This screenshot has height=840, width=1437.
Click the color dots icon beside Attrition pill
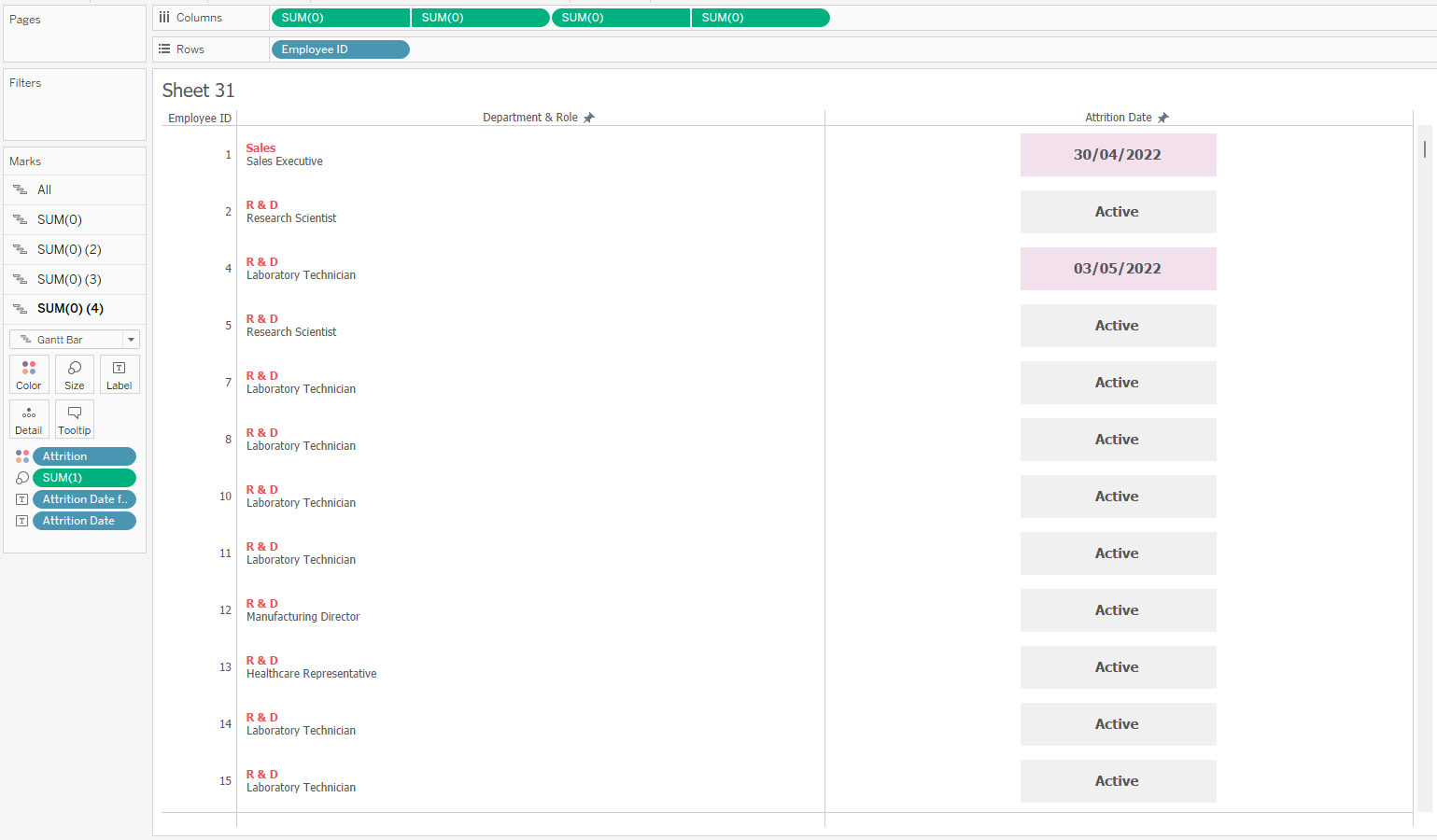pos(22,456)
